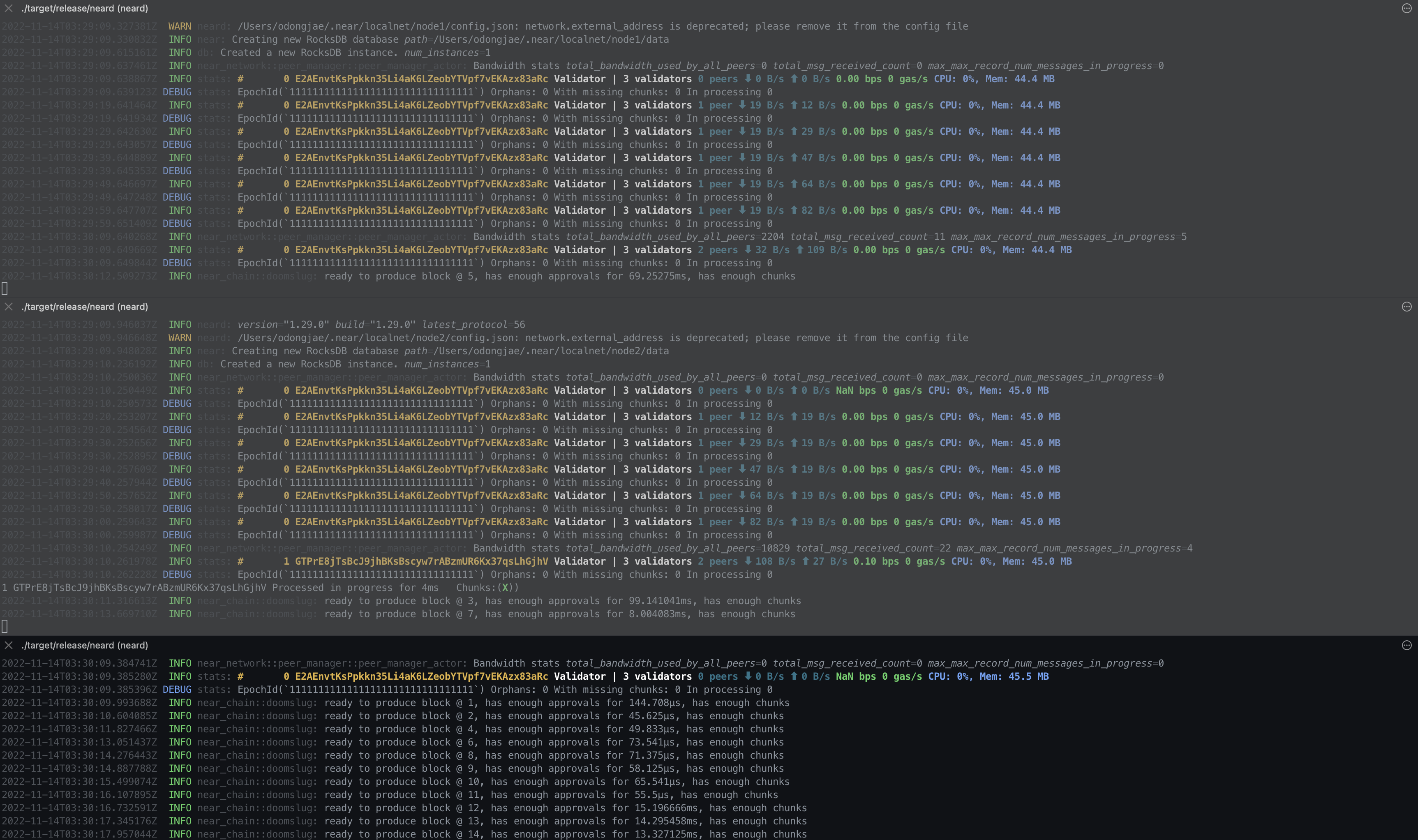Click the 'Mem: 45.5 MB' stats text
Screen dimensions: 1418x840
(x=1014, y=676)
